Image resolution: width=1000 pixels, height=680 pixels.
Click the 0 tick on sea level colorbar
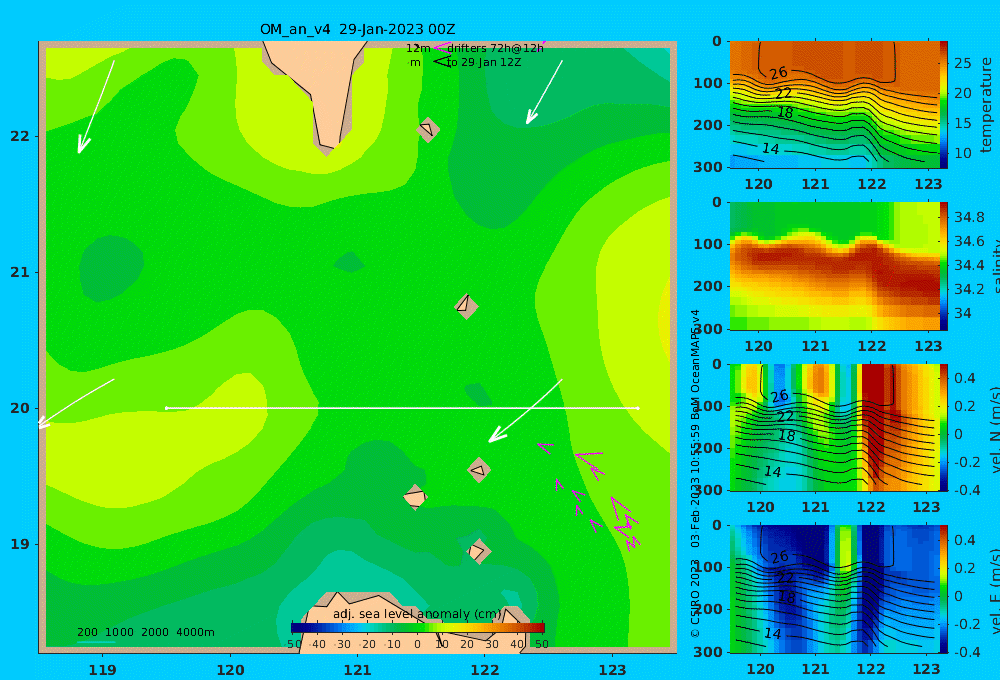click(x=417, y=644)
